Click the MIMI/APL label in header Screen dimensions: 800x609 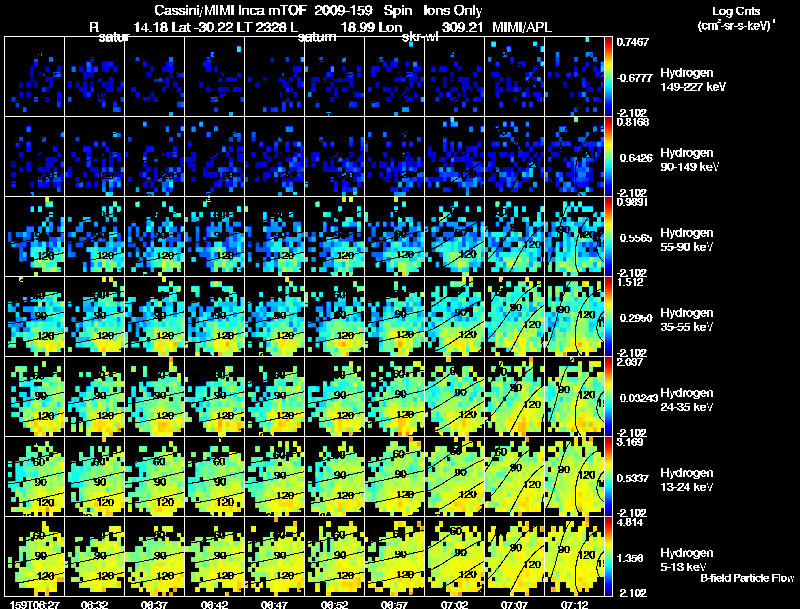[x=521, y=27]
